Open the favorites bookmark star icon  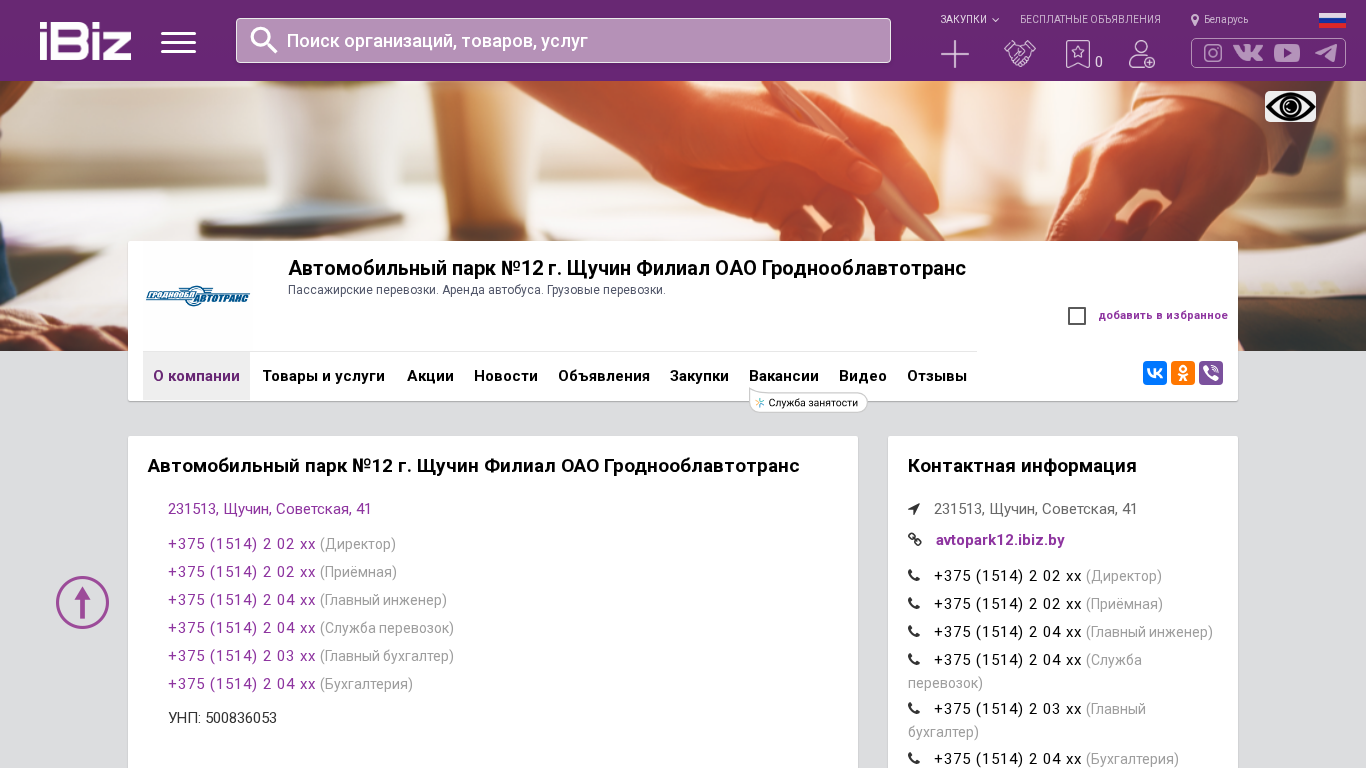coord(1077,54)
